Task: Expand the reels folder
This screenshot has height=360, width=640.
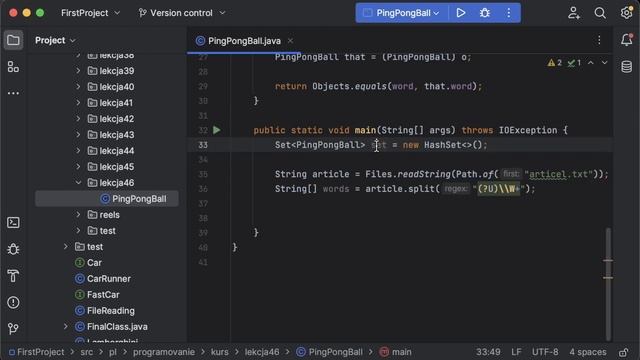Action: coord(78,215)
